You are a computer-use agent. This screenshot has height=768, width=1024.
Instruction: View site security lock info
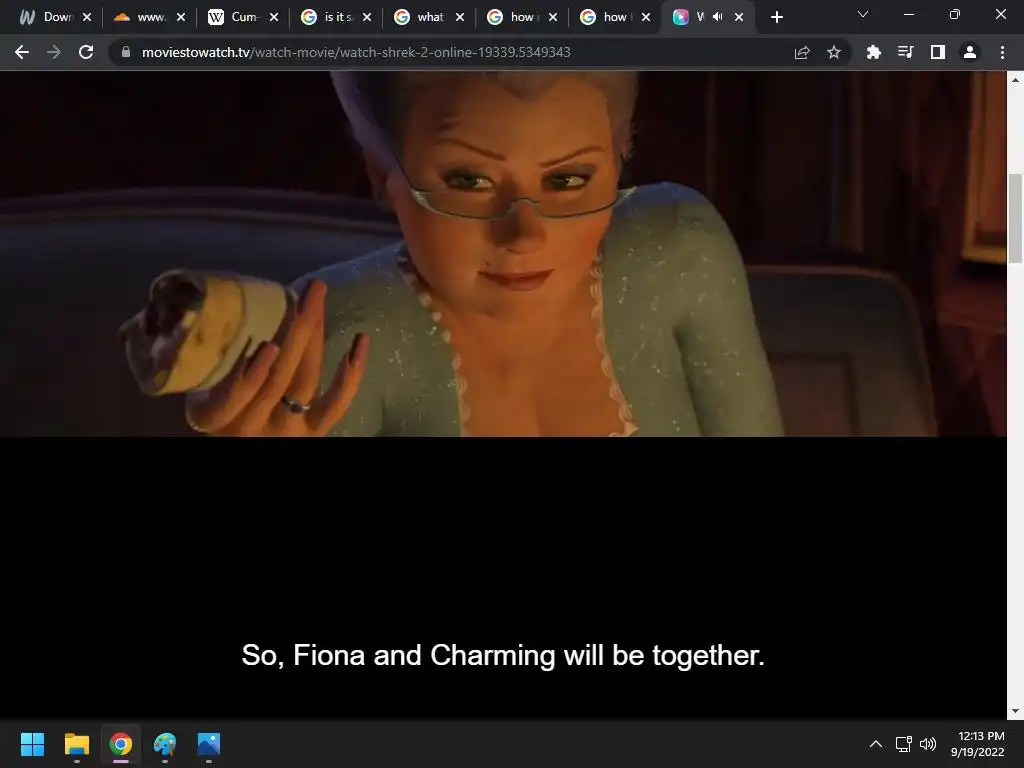pos(126,52)
